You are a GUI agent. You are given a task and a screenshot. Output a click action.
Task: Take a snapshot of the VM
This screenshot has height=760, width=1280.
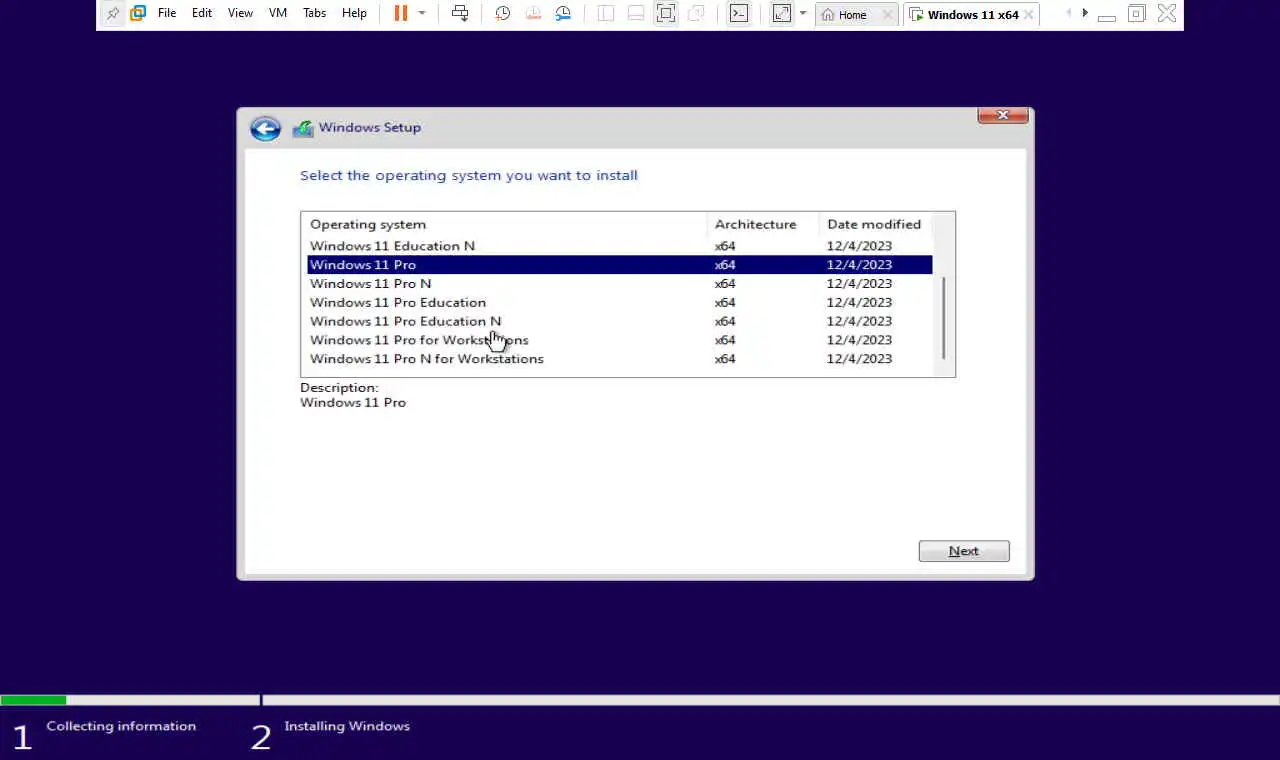pyautogui.click(x=503, y=14)
